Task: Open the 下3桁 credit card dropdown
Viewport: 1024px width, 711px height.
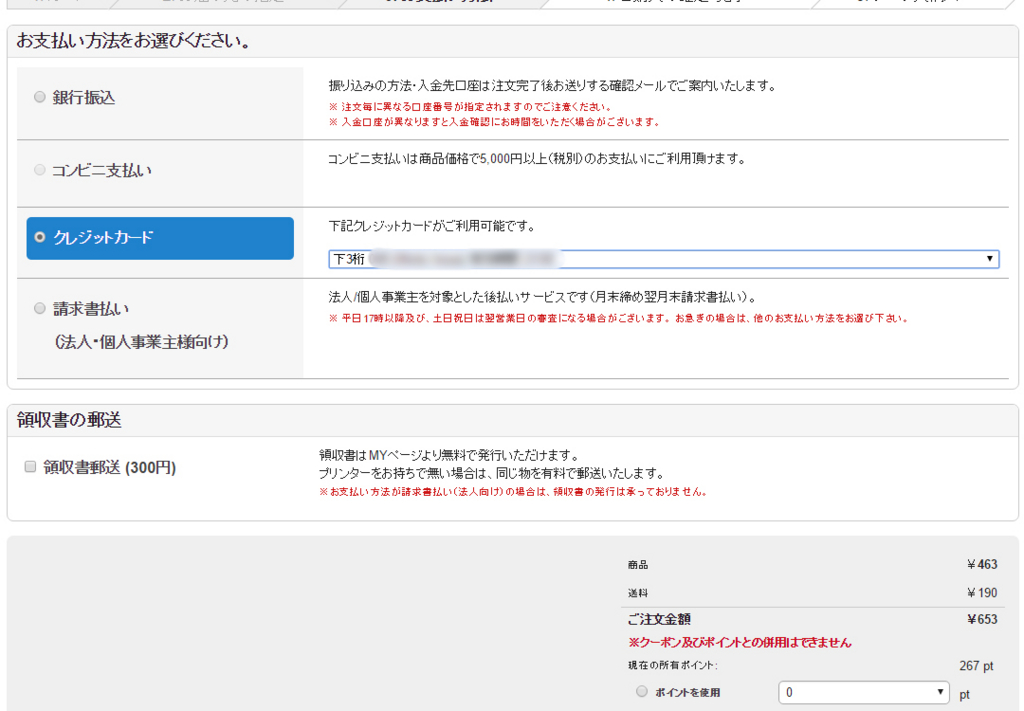Action: coord(664,259)
